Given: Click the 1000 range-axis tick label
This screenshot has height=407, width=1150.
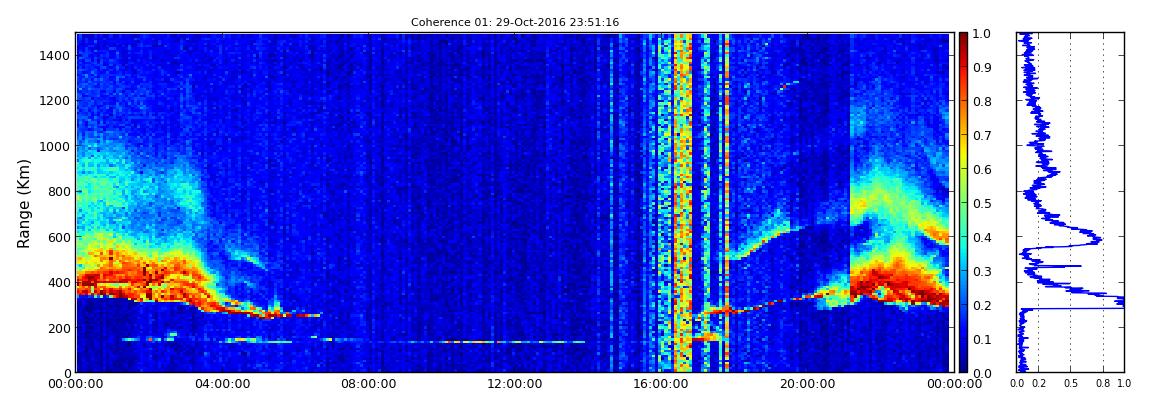Looking at the screenshot, I should [x=56, y=146].
